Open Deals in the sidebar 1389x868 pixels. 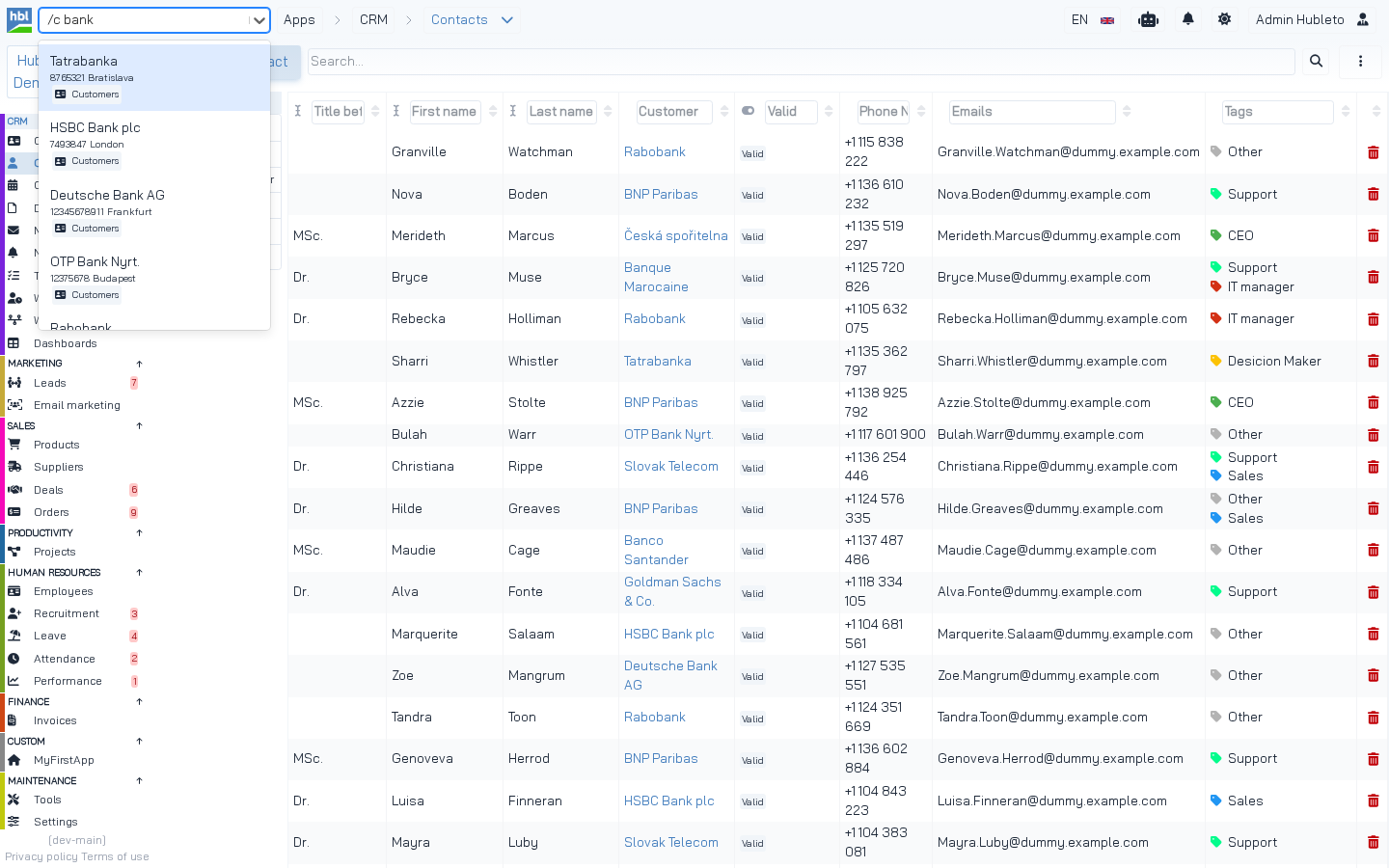tap(48, 490)
